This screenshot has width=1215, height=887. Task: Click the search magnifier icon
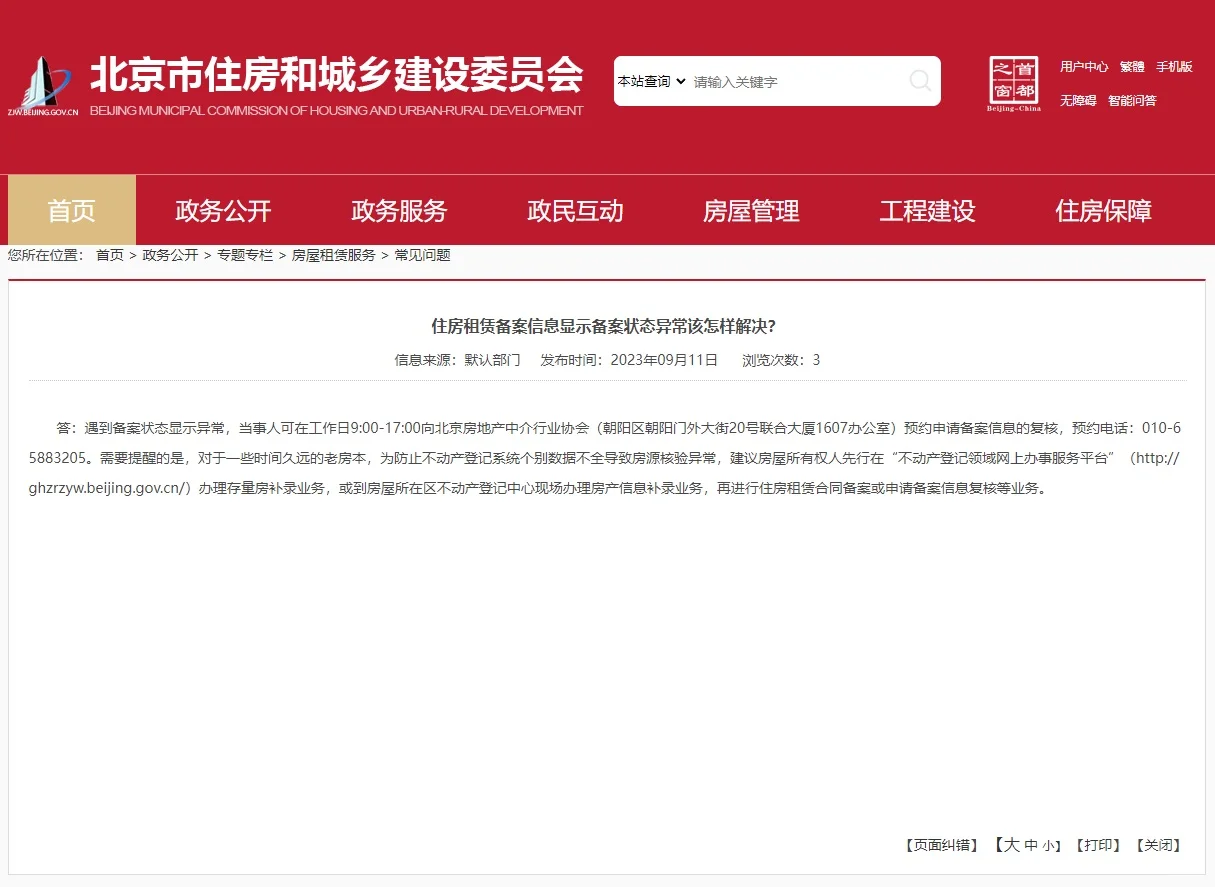(x=920, y=81)
